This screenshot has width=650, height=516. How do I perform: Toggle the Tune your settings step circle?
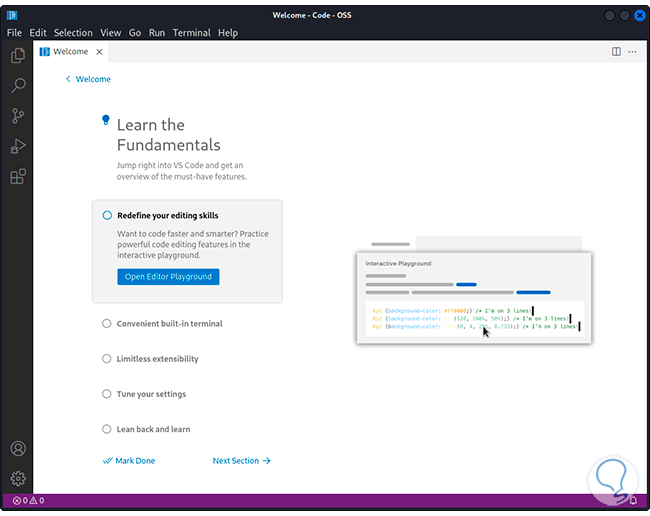tap(107, 394)
